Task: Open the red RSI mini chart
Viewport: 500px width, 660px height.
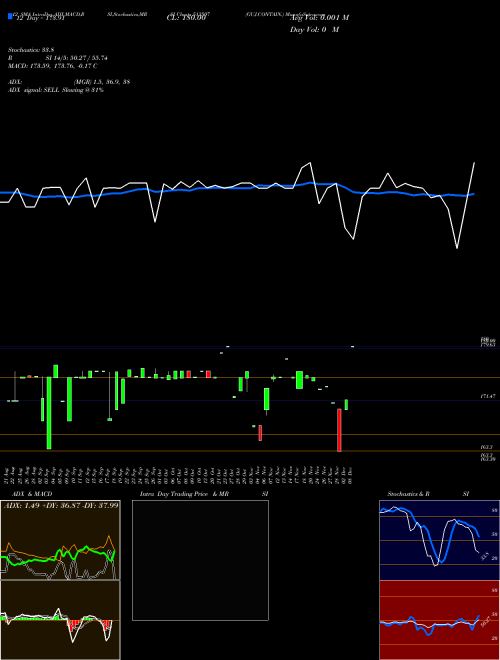Action: [439, 620]
